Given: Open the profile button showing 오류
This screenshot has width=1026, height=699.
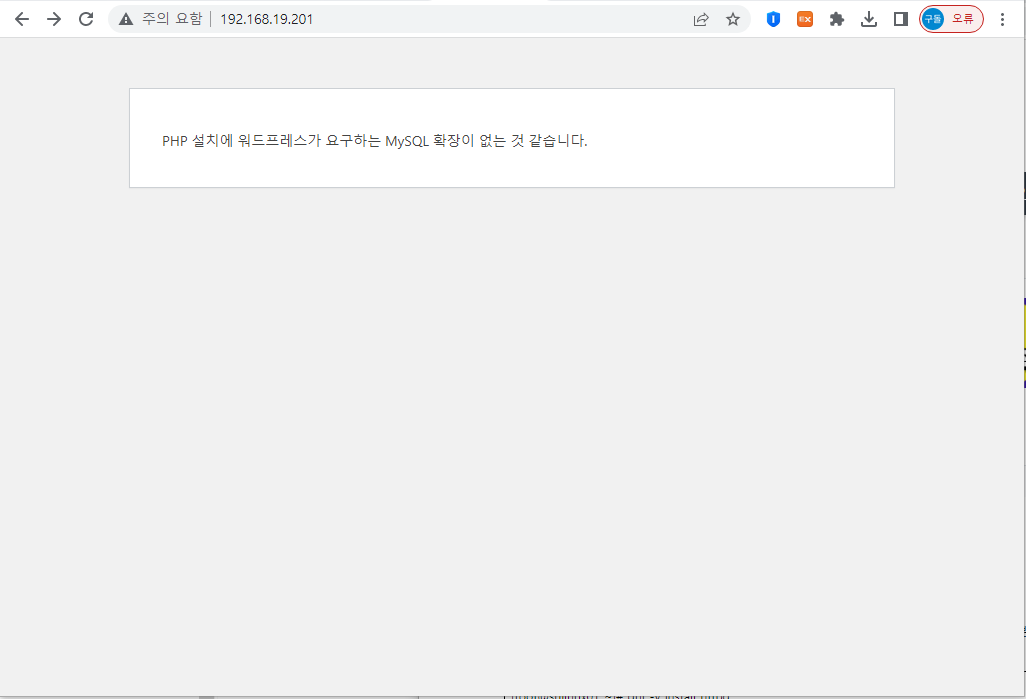Looking at the screenshot, I should coord(951,19).
